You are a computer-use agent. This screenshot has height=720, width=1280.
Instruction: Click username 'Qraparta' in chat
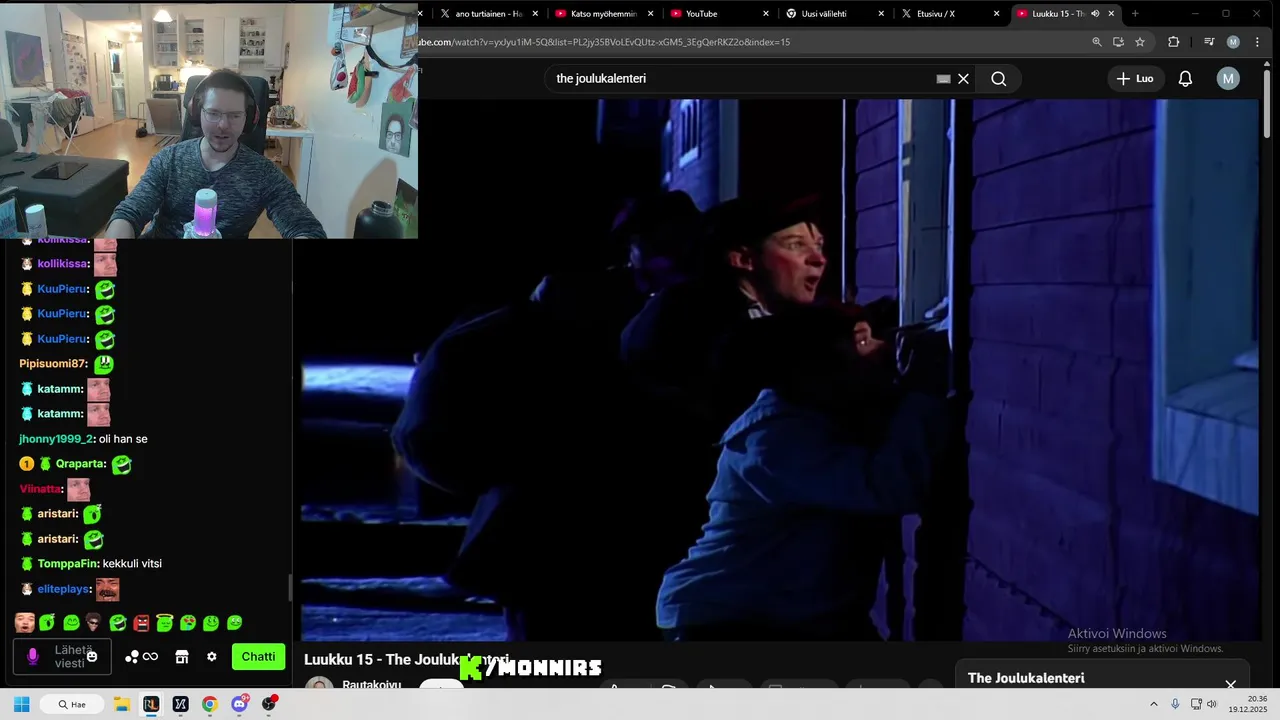click(80, 464)
